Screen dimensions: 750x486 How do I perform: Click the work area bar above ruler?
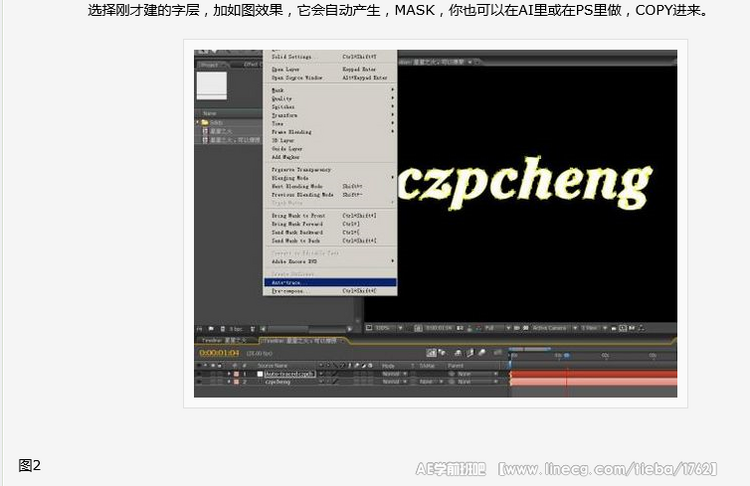[x=530, y=349]
